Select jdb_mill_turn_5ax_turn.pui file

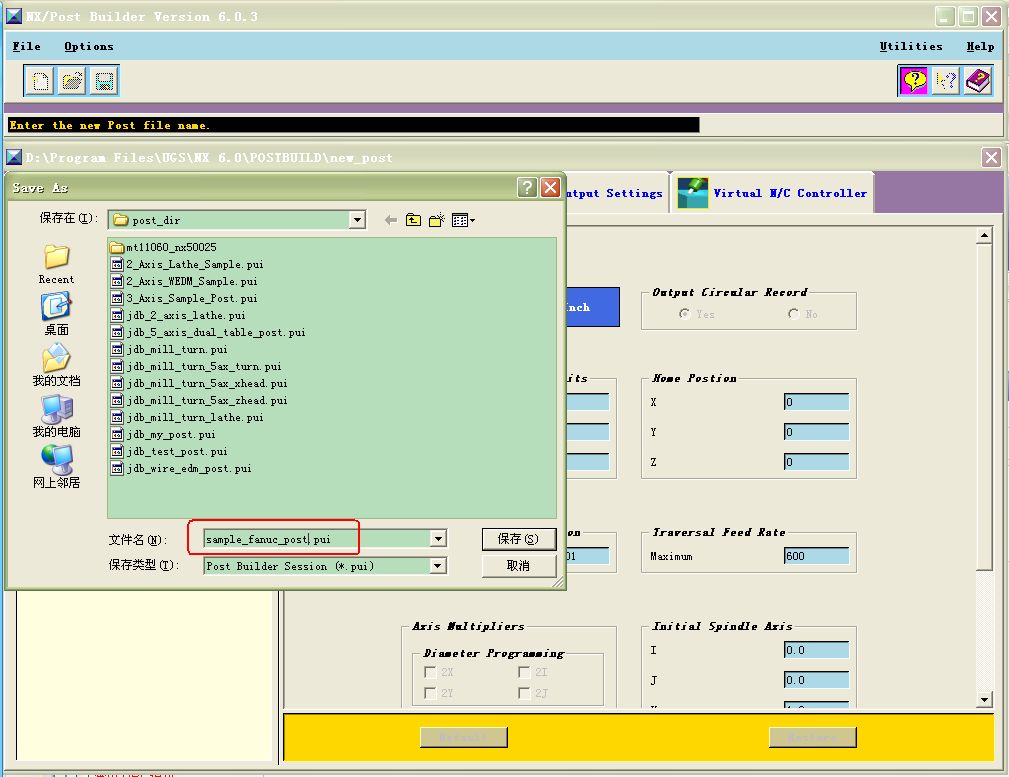(196, 366)
